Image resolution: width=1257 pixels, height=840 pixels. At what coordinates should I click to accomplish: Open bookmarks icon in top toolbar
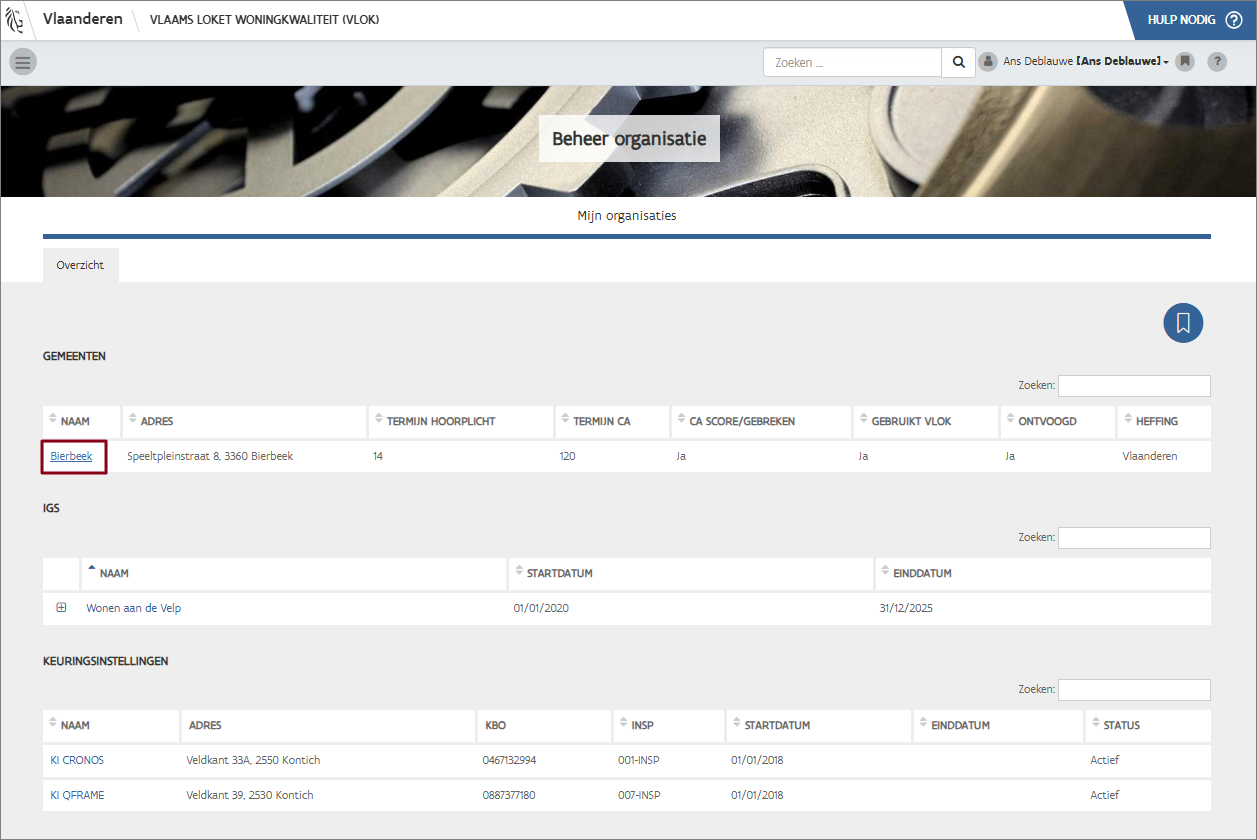tap(1185, 62)
